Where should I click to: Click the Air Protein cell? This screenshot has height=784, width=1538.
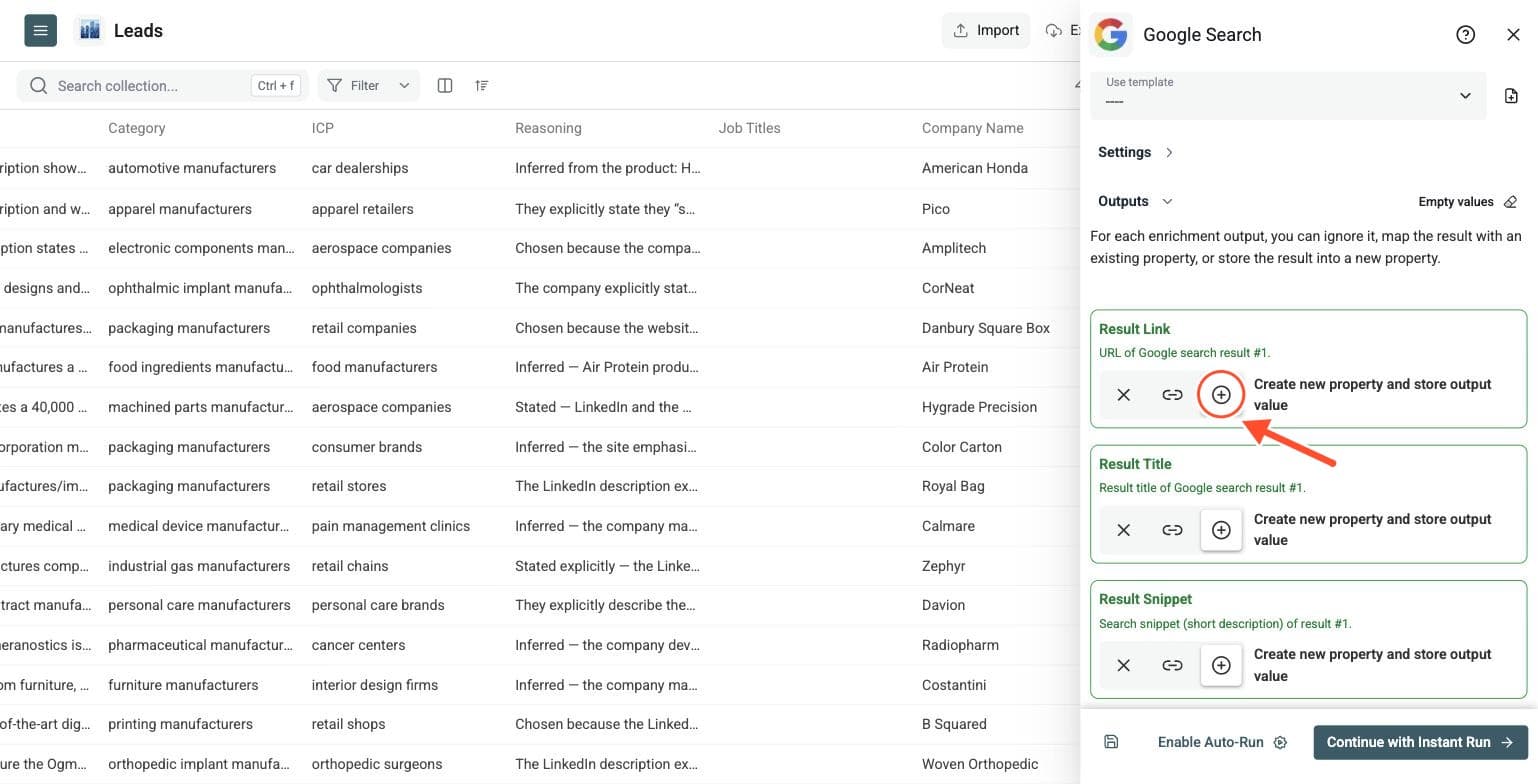coord(955,367)
